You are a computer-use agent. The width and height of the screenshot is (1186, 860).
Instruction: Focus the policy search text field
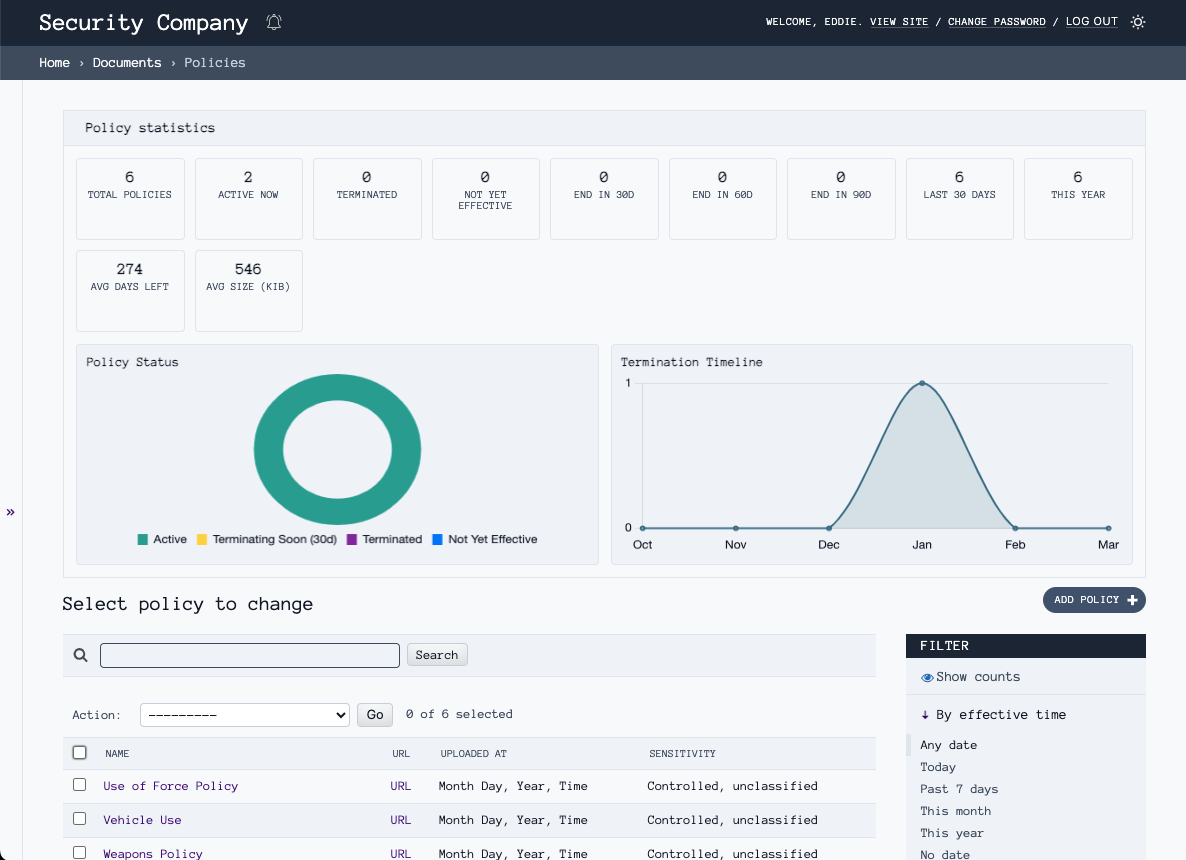pos(250,656)
